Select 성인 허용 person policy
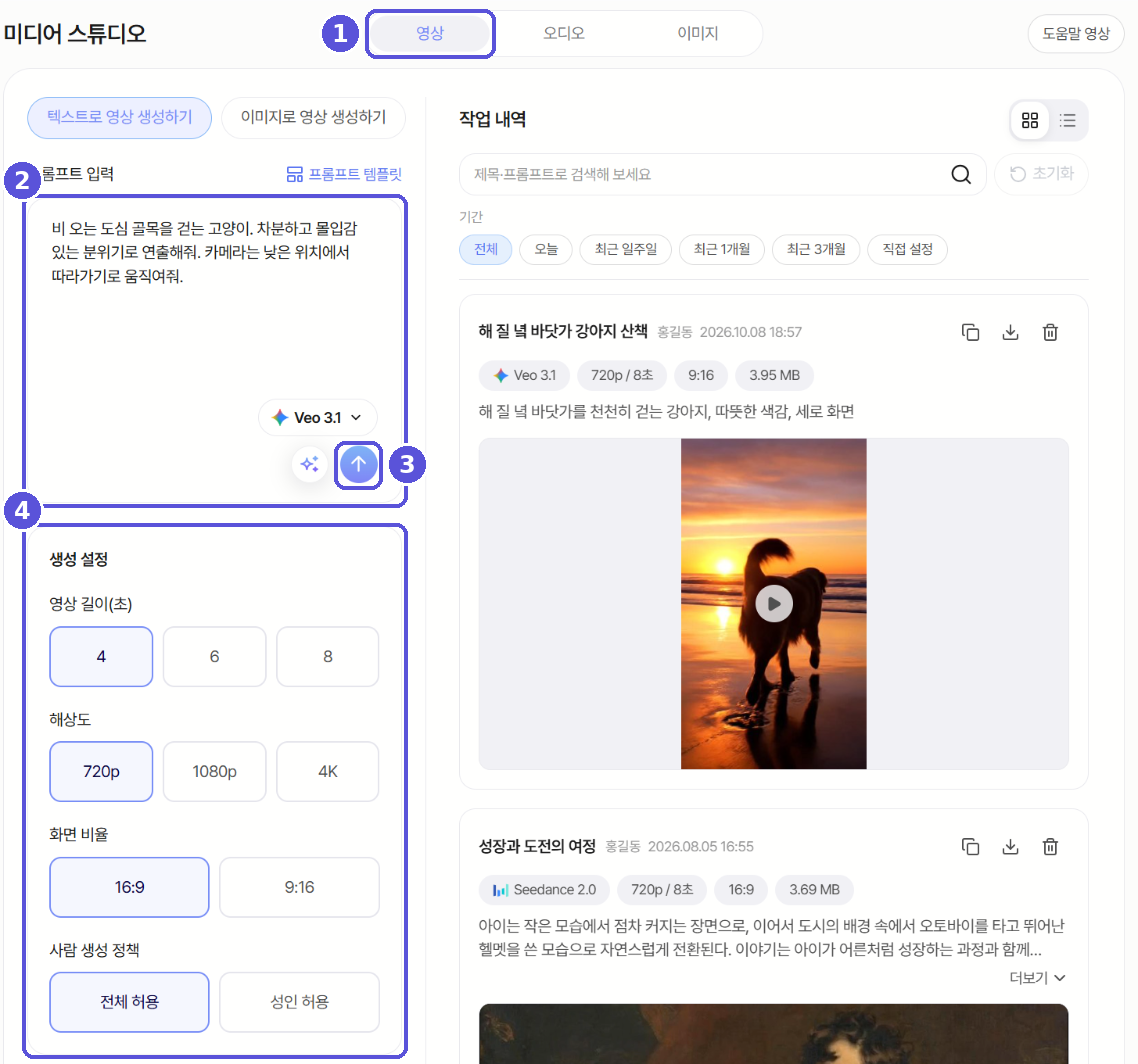This screenshot has height=1064, width=1138. click(299, 1002)
